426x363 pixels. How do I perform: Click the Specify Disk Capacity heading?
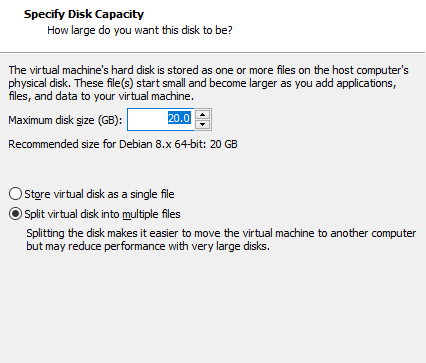[84, 14]
